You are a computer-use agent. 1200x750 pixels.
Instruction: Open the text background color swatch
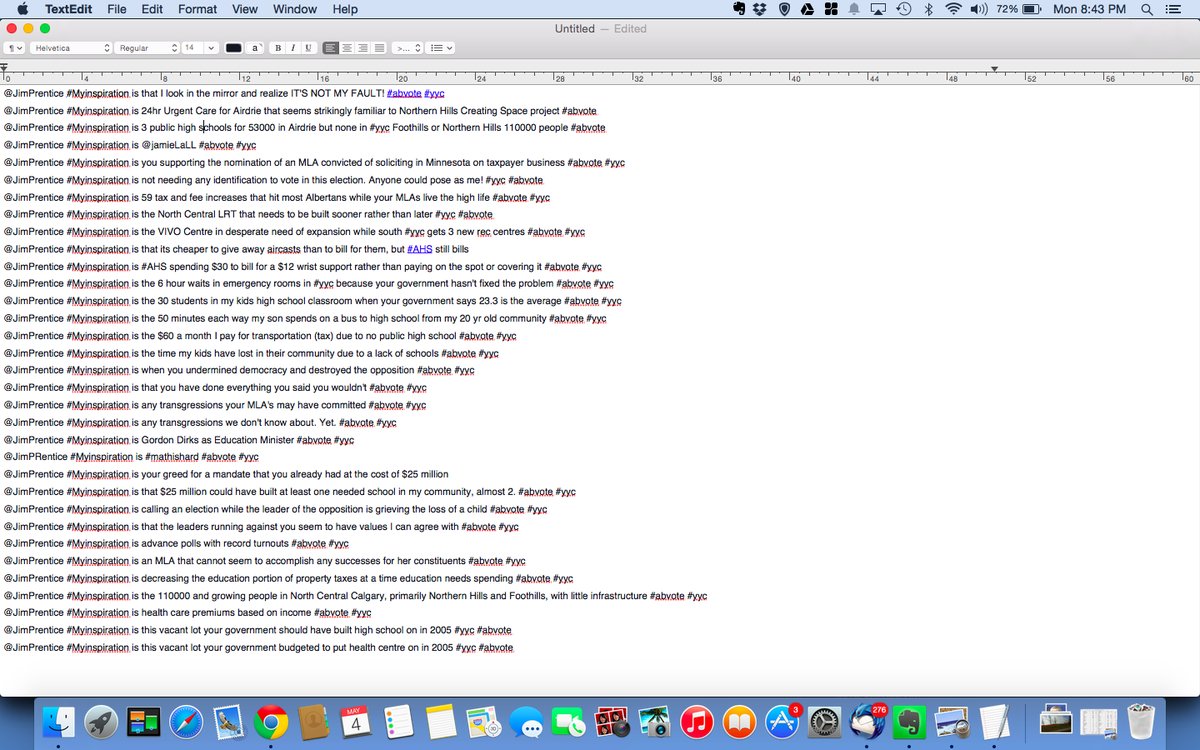tap(255, 48)
